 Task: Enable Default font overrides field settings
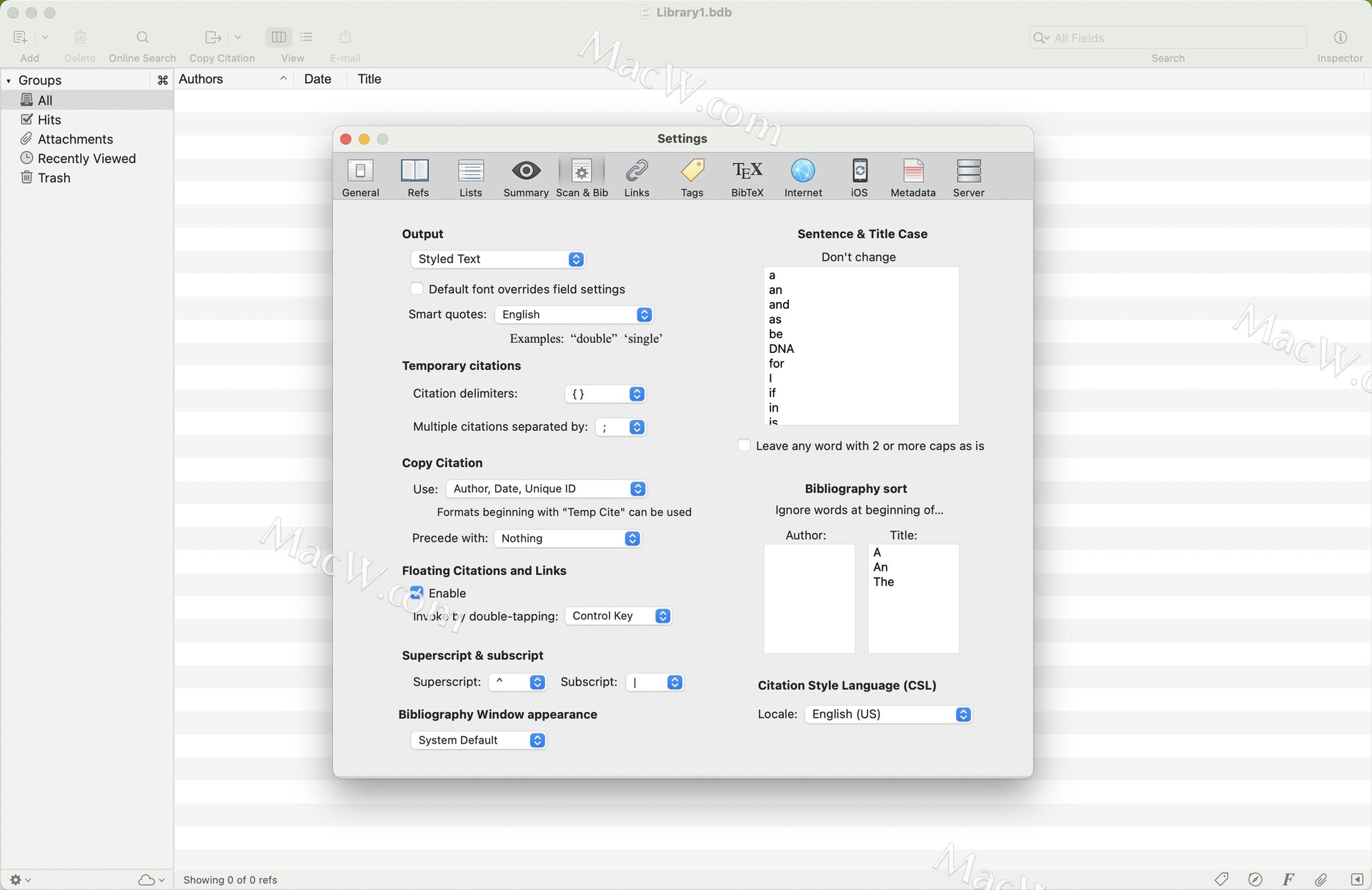pyautogui.click(x=417, y=289)
